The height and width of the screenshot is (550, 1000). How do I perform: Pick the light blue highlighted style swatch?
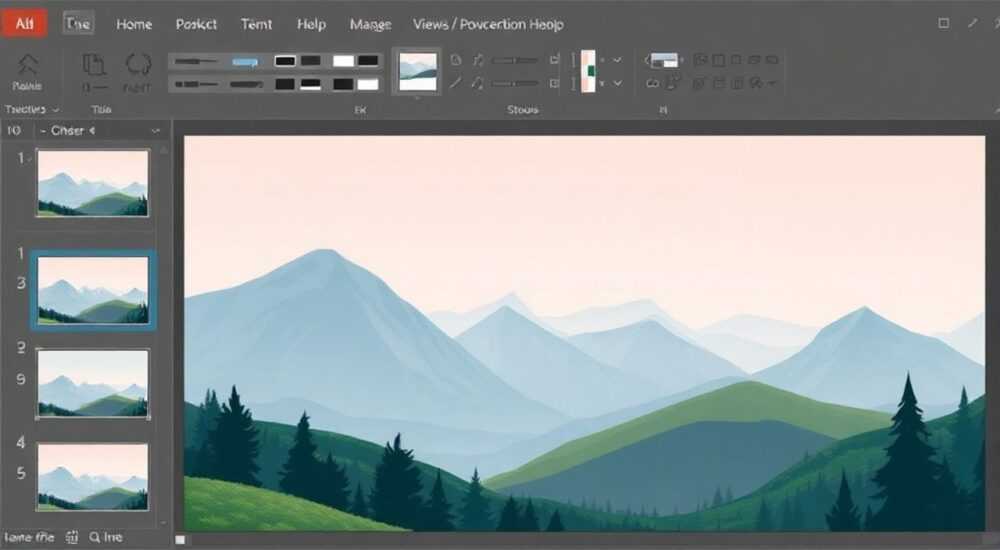(246, 62)
